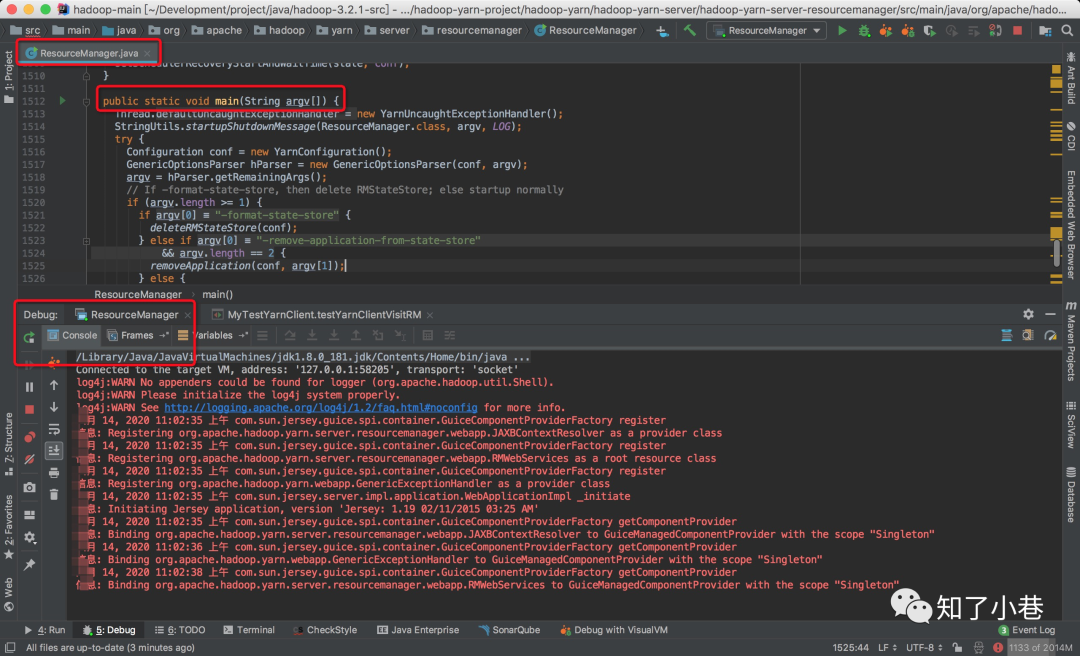Viewport: 1080px width, 656px height.
Task: Open Frames tab options arrow
Action: (163, 336)
